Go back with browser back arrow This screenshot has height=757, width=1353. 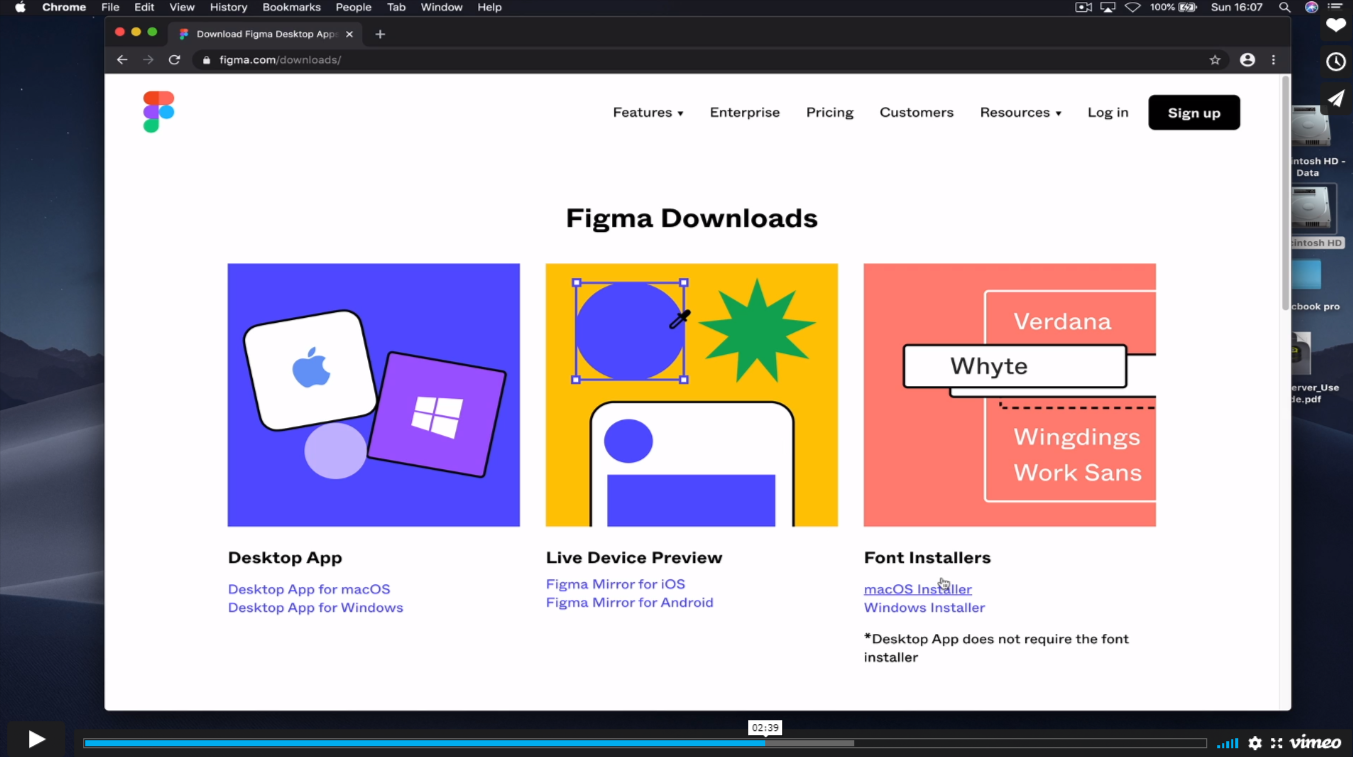[122, 60]
